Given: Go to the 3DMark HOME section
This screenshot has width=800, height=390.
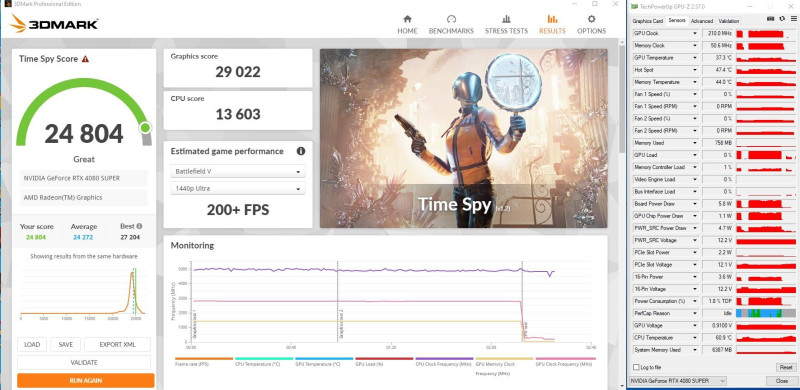Looking at the screenshot, I should [x=407, y=25].
